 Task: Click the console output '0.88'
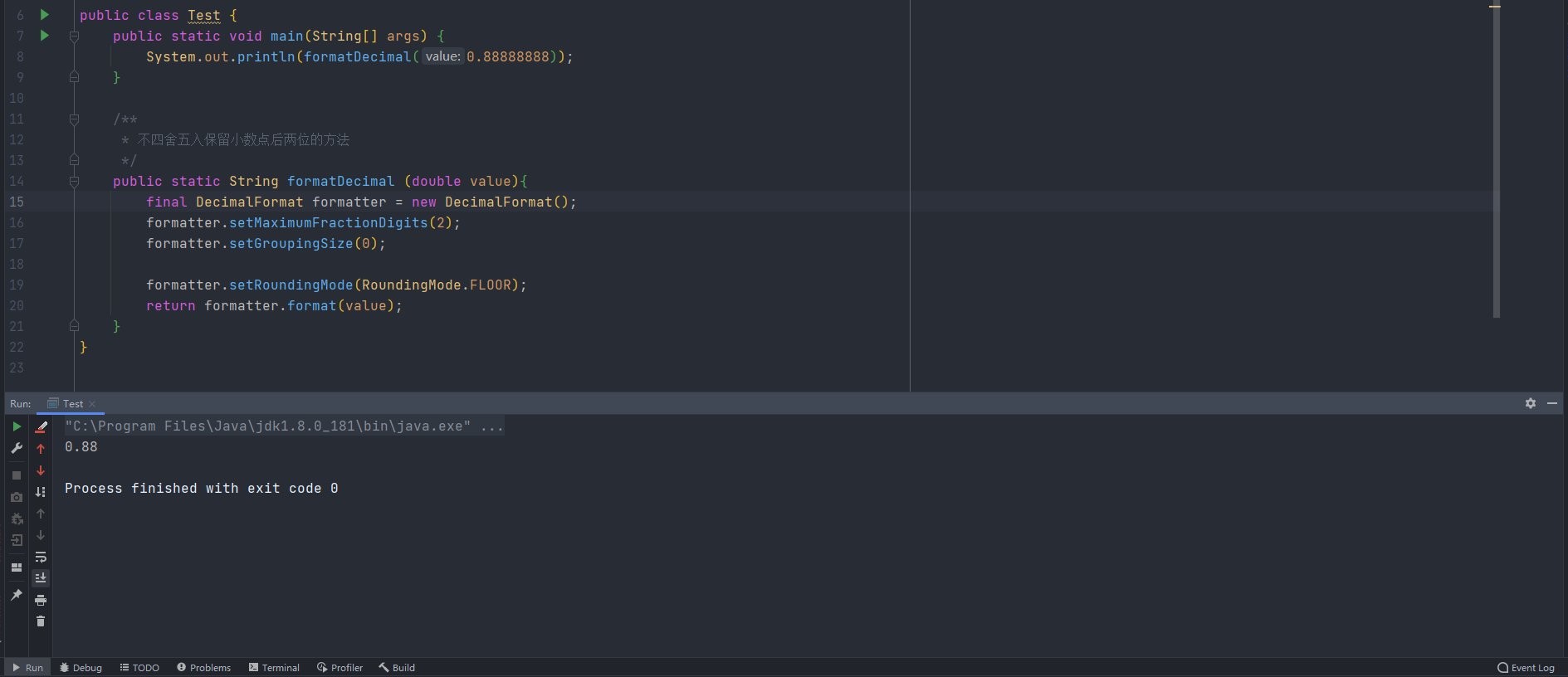click(81, 447)
